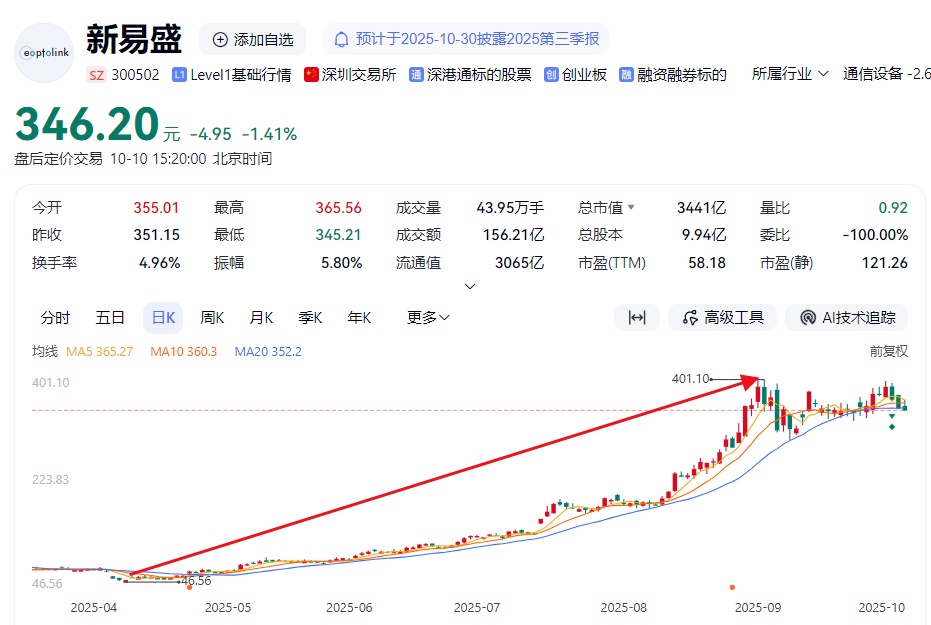Screen dimensions: 931x625
Task: Click the 均线 moving average label
Action: (x=45, y=351)
